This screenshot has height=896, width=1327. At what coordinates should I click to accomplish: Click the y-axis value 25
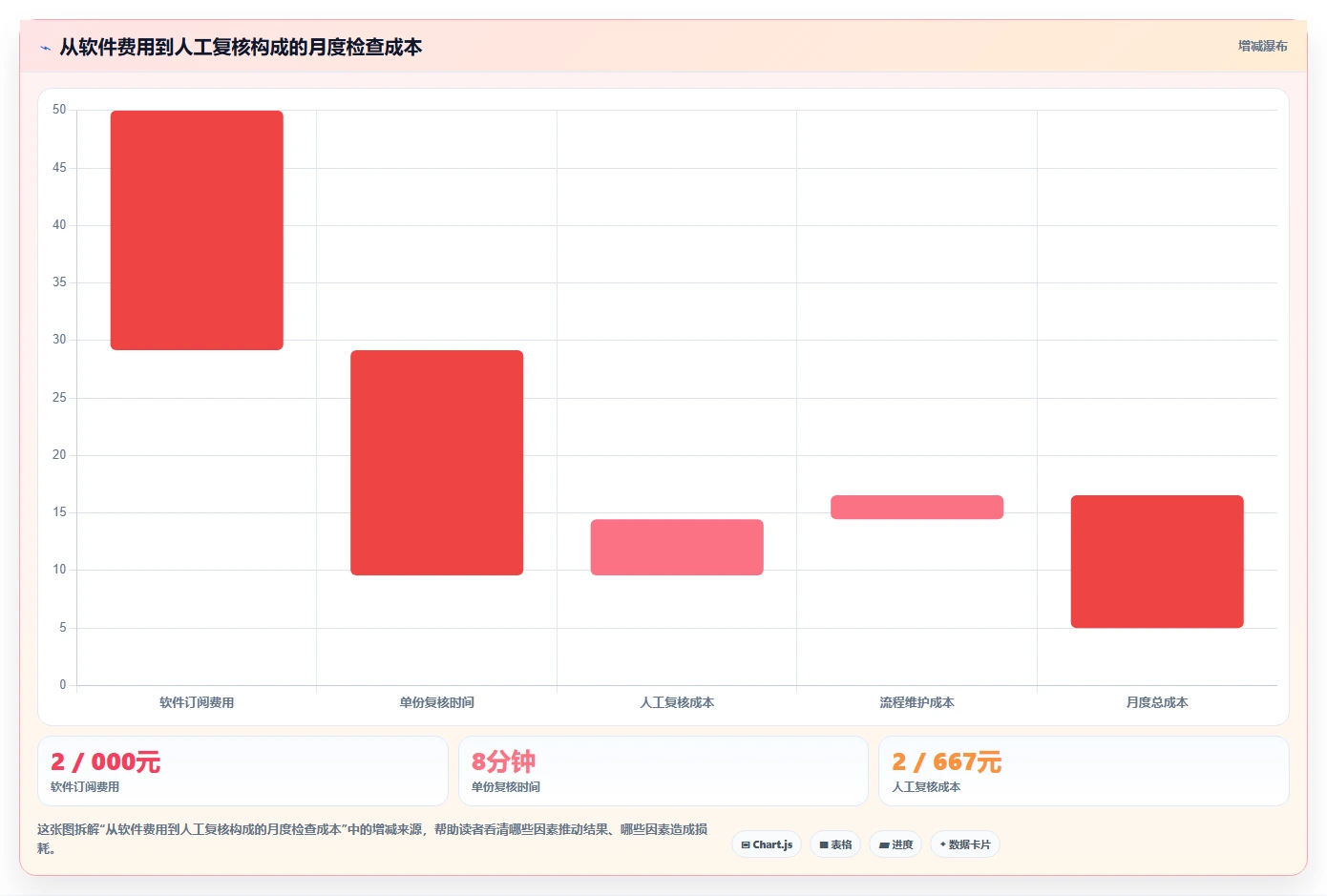tap(59, 398)
